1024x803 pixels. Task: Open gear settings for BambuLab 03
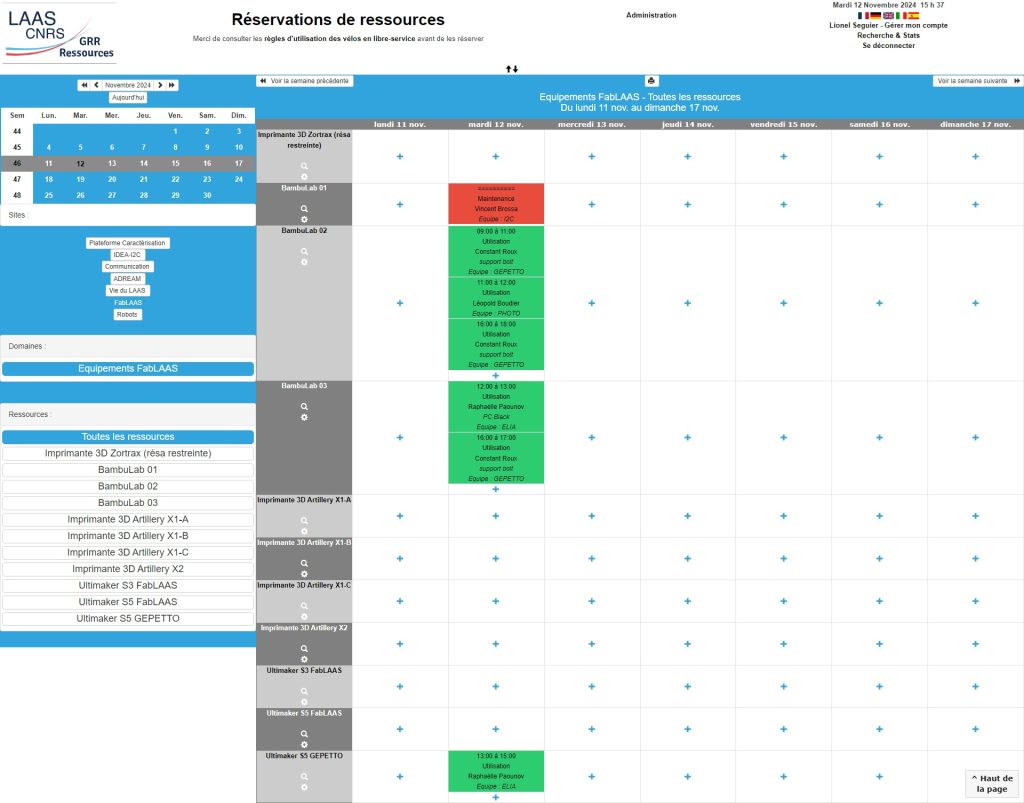pos(304,417)
